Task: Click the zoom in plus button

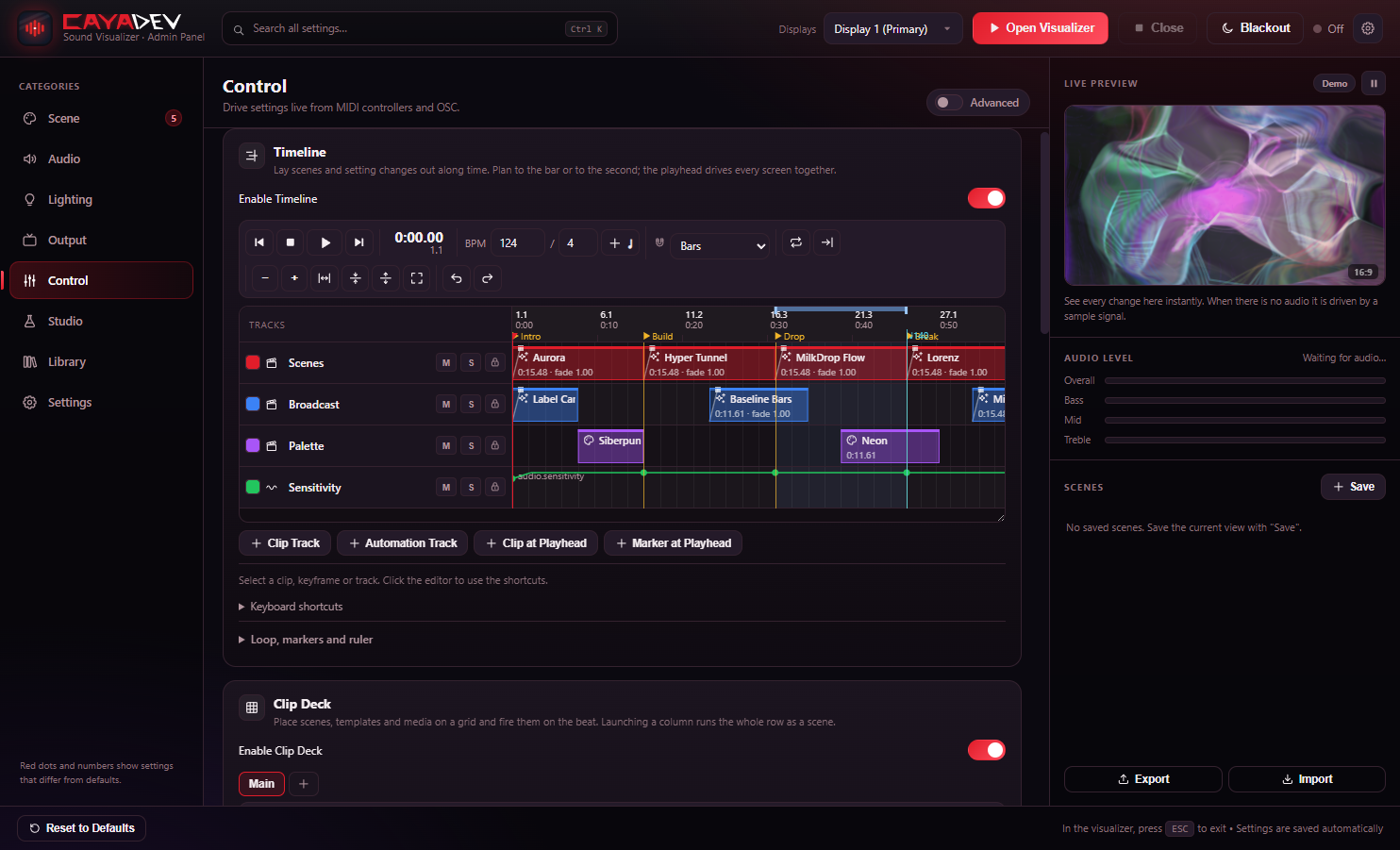Action: [x=294, y=278]
